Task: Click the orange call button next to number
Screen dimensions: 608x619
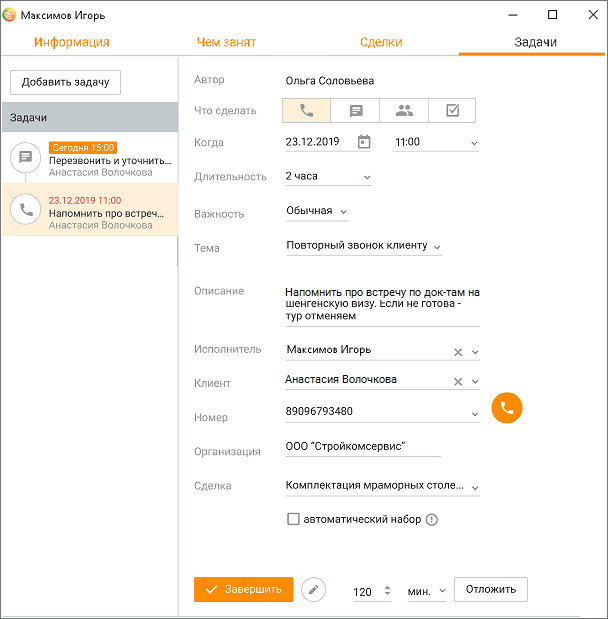Action: click(507, 408)
